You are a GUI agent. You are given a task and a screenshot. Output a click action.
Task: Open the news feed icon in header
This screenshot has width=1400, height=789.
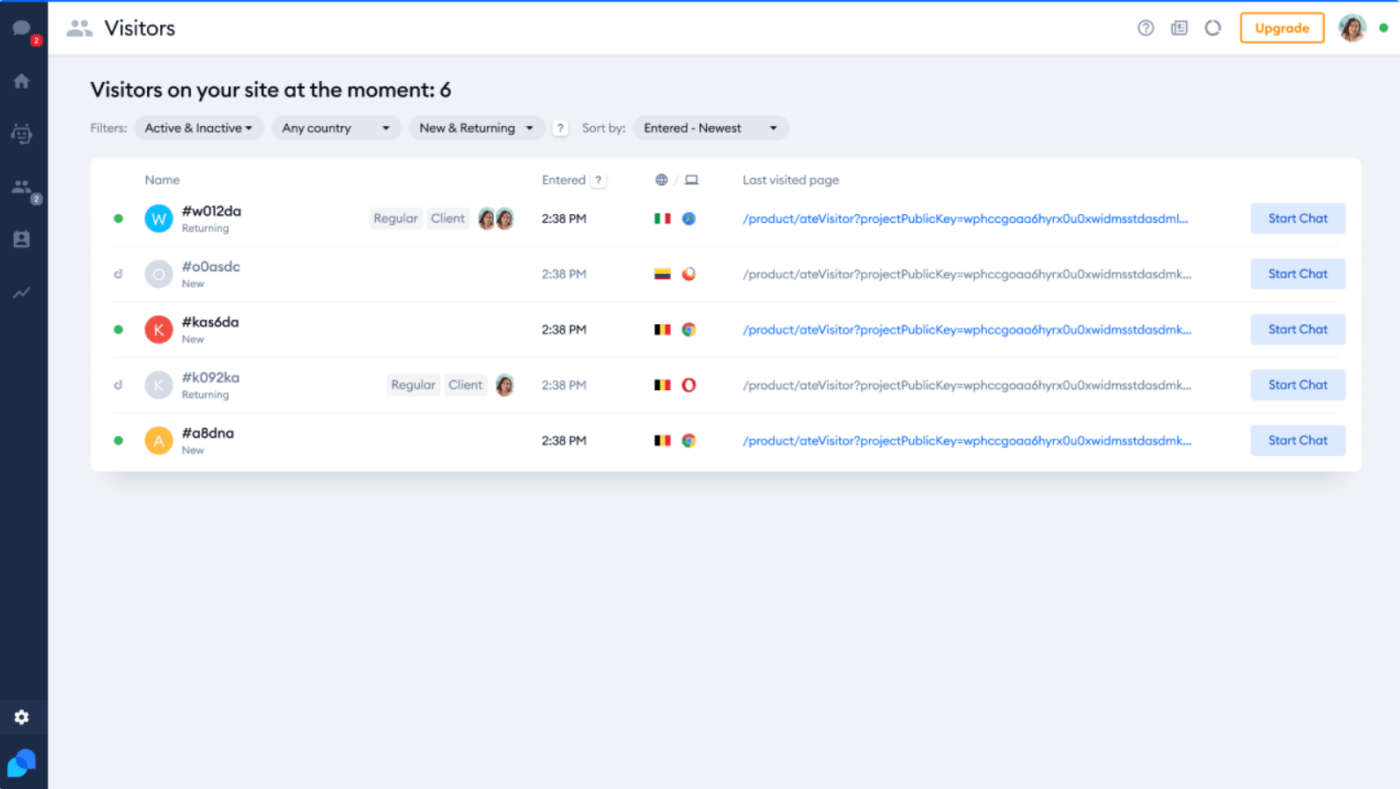click(1179, 28)
